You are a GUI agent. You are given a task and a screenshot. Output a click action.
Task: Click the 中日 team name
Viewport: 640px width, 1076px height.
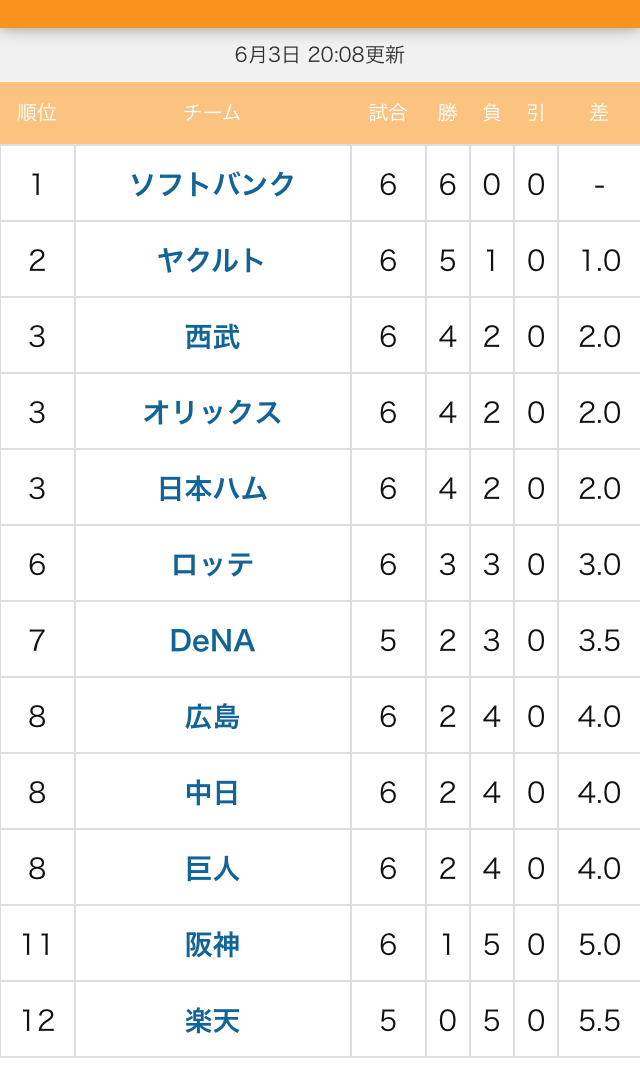[212, 793]
